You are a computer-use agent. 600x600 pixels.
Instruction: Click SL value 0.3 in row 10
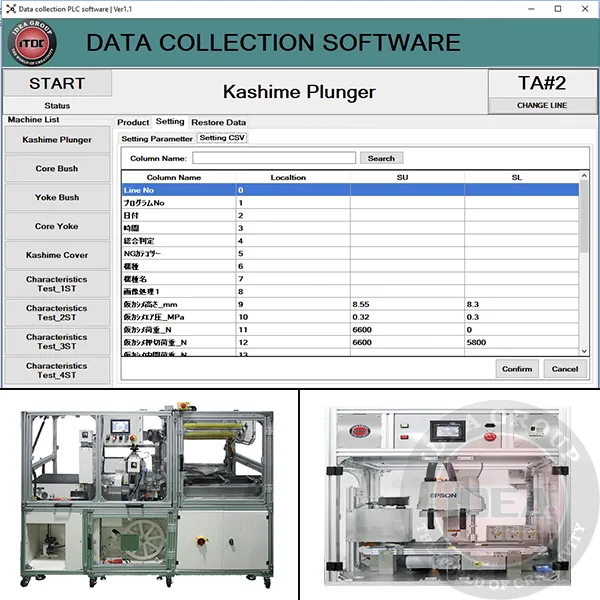click(522, 317)
